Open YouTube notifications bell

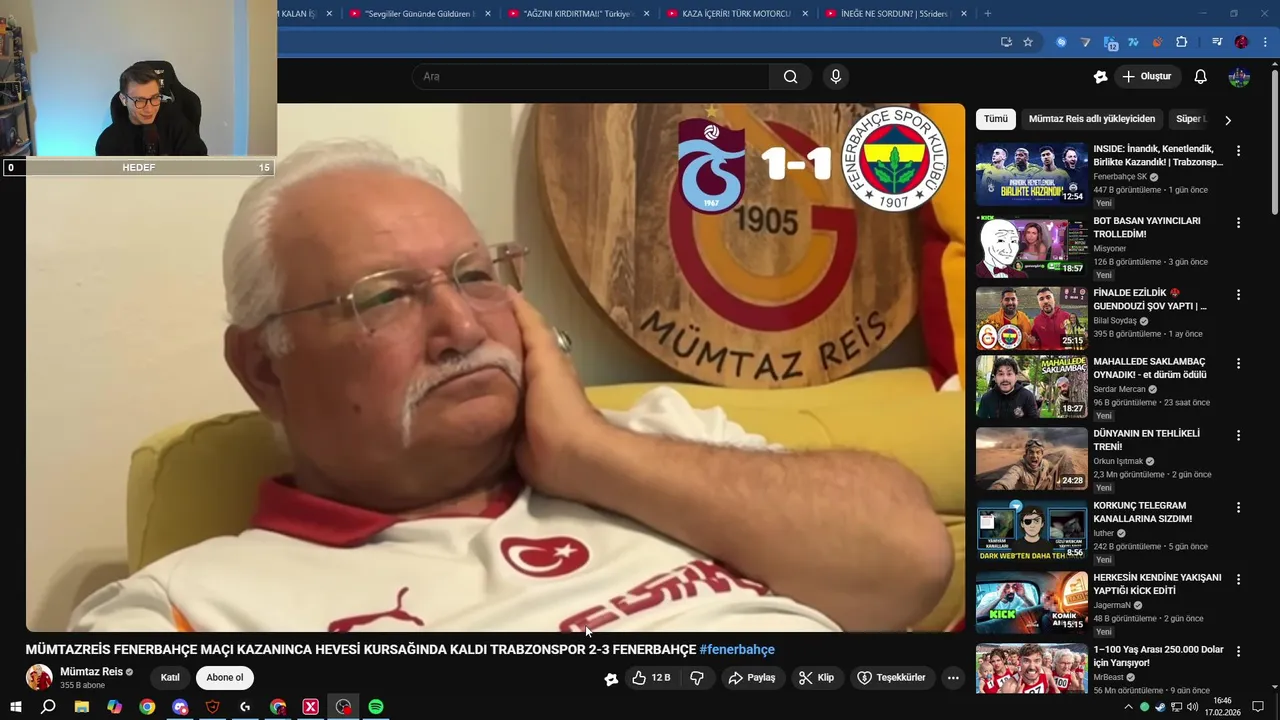click(1201, 77)
